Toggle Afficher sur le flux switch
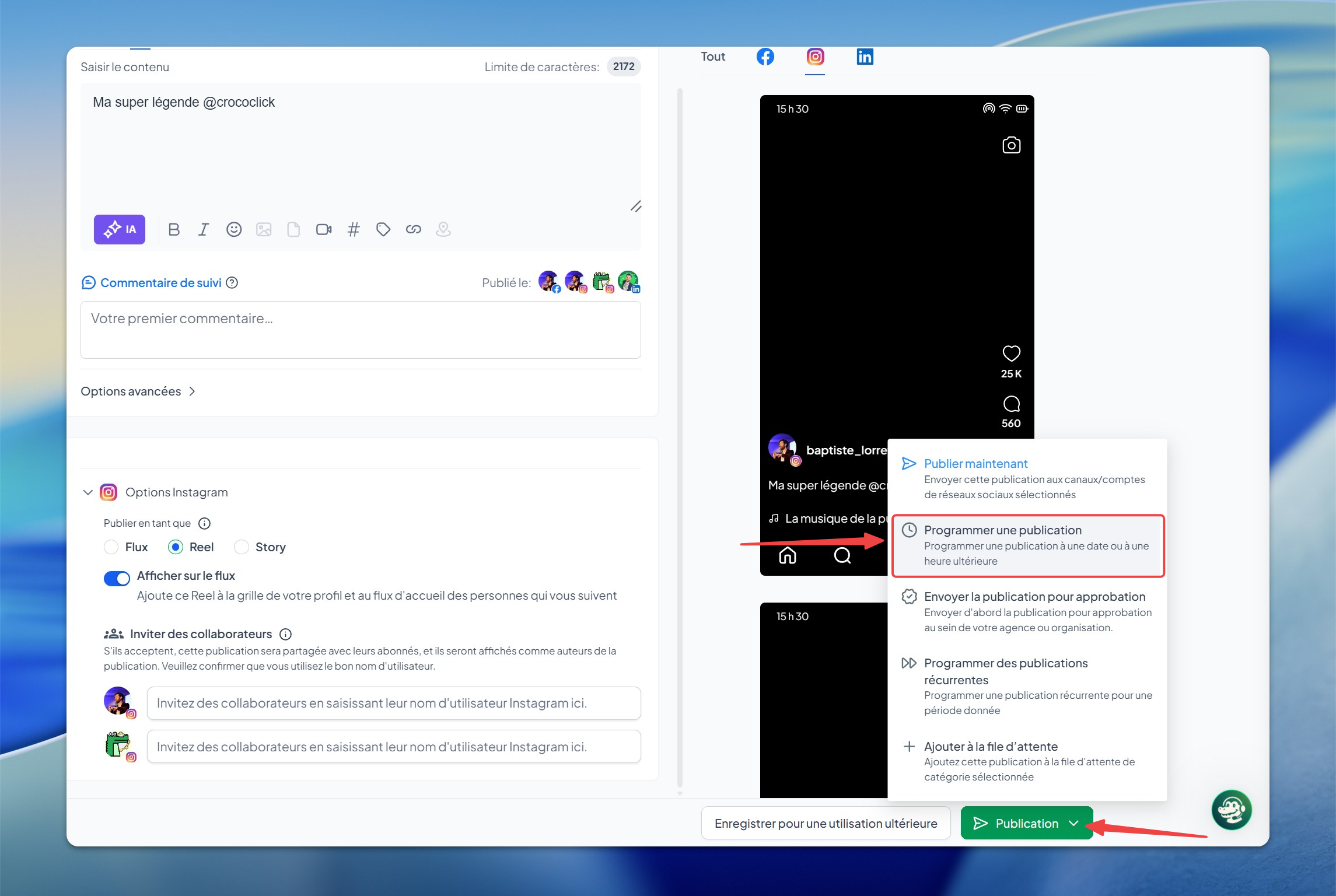 click(x=117, y=578)
